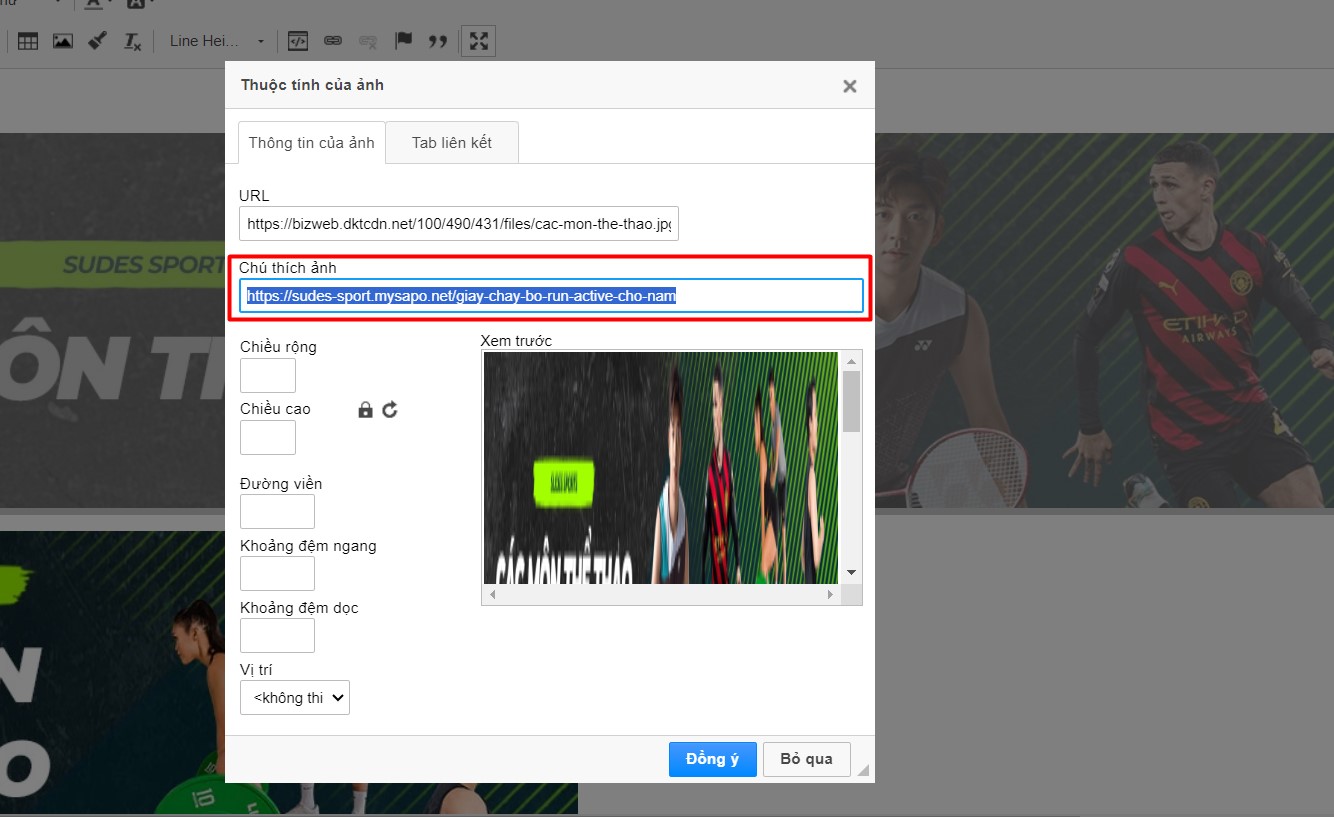Click the Vị trí label
The width and height of the screenshot is (1334, 817).
pyautogui.click(x=256, y=670)
